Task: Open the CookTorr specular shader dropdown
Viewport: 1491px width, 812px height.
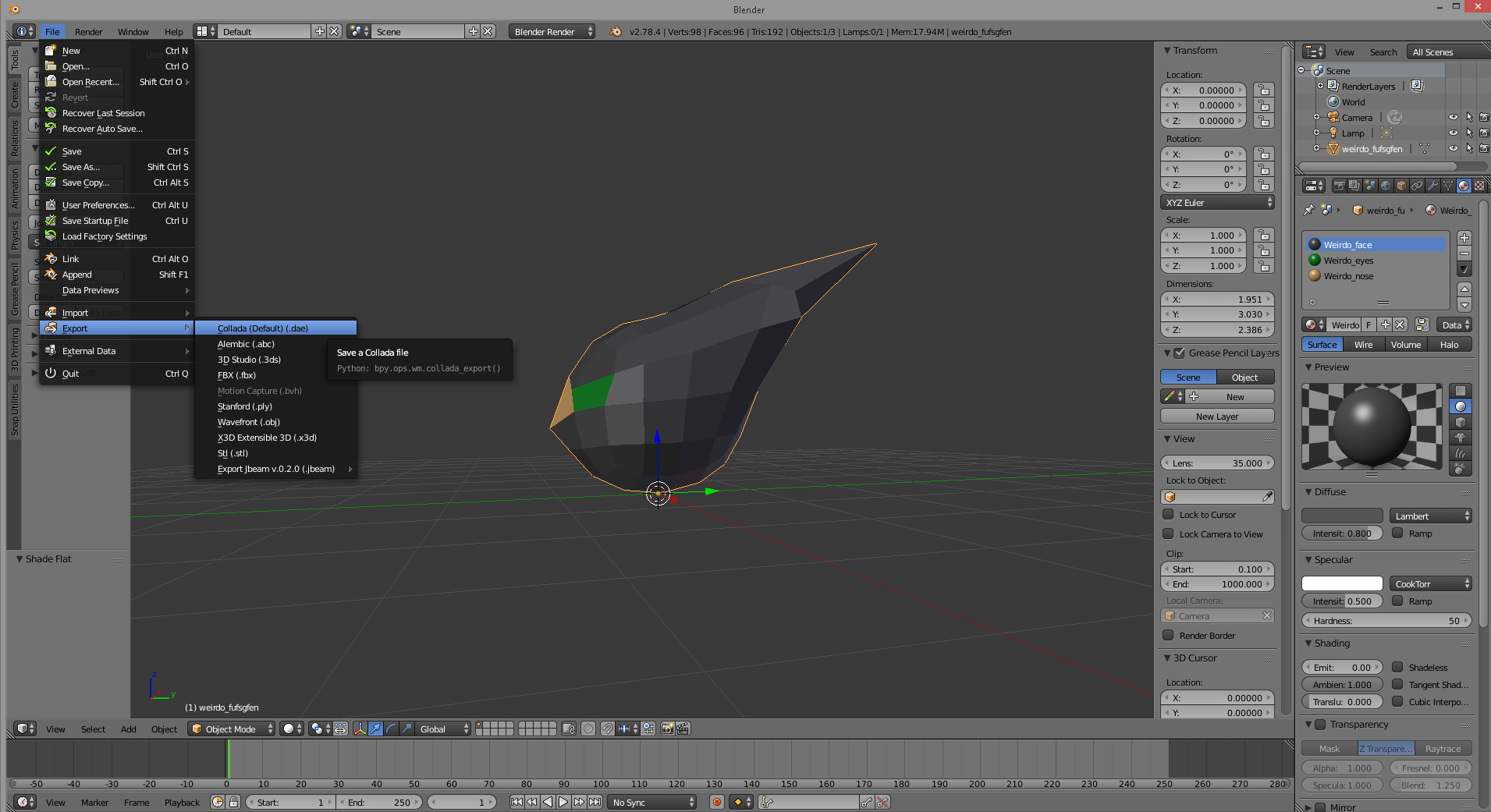Action: pyautogui.click(x=1430, y=584)
